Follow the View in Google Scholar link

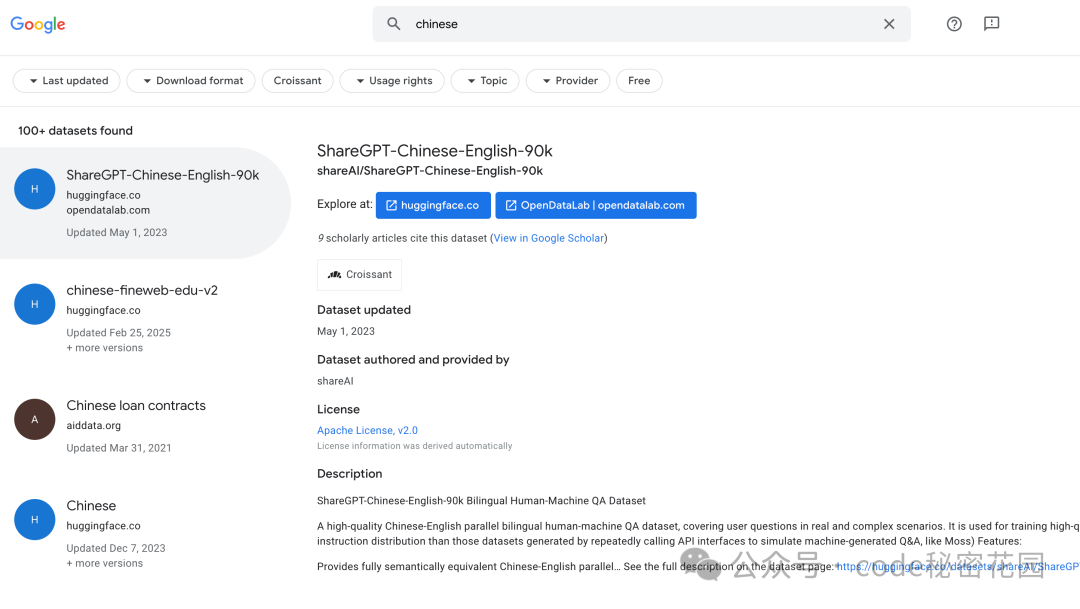[549, 238]
